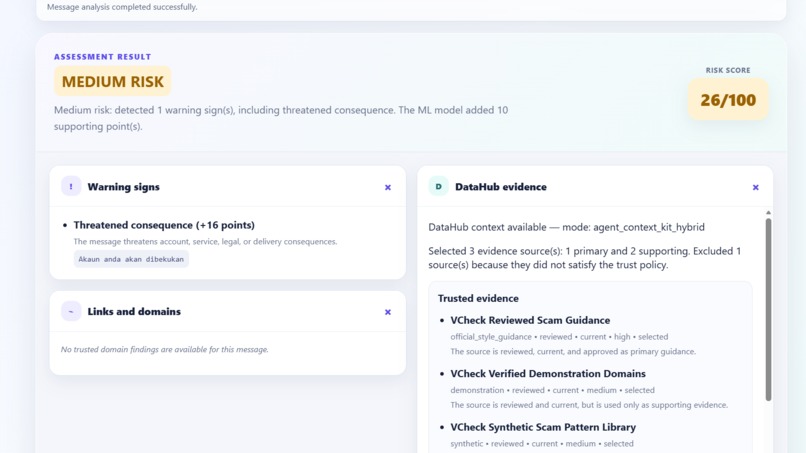This screenshot has width=806, height=453.
Task: Click 'VCheck Reviewed Scam Guidance' source
Action: [530, 320]
